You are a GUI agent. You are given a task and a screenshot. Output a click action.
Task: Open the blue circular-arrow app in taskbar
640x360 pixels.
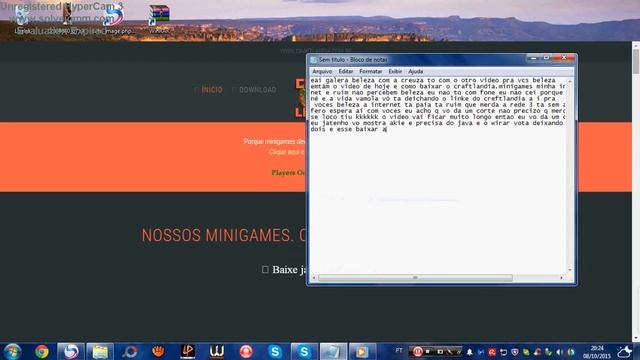129,351
